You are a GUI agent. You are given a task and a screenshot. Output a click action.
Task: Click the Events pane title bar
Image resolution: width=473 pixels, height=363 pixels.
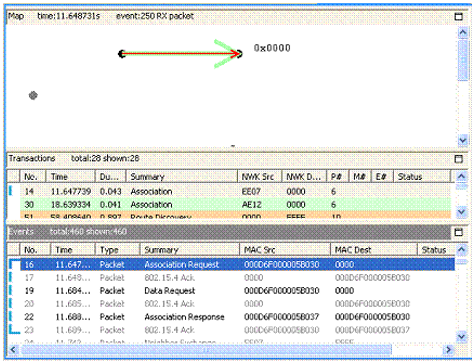click(x=230, y=232)
